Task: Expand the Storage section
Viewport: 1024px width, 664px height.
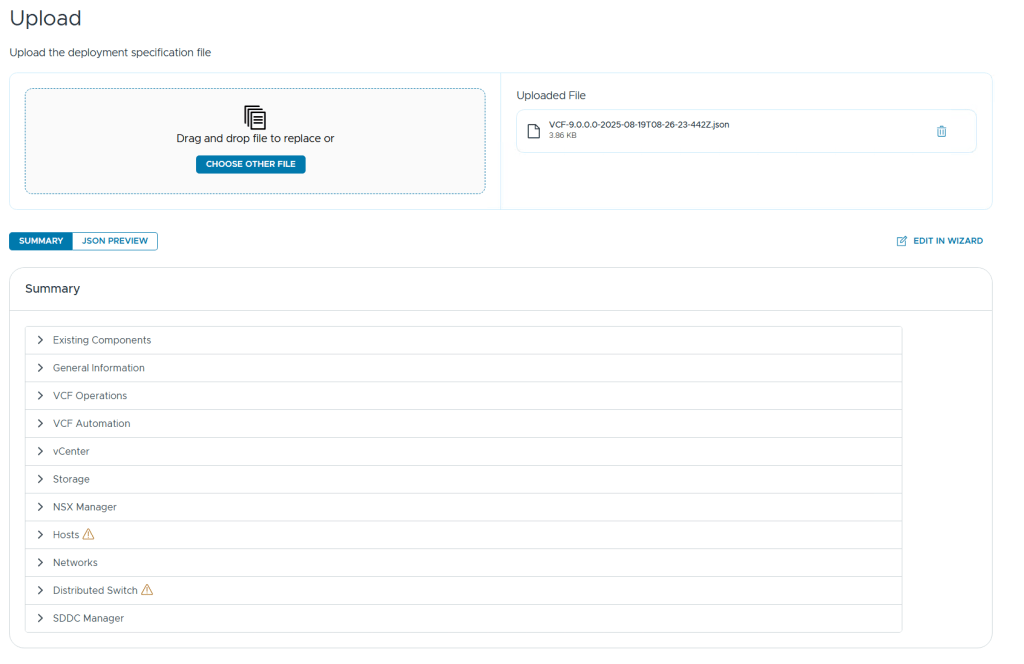Action: (x=41, y=479)
